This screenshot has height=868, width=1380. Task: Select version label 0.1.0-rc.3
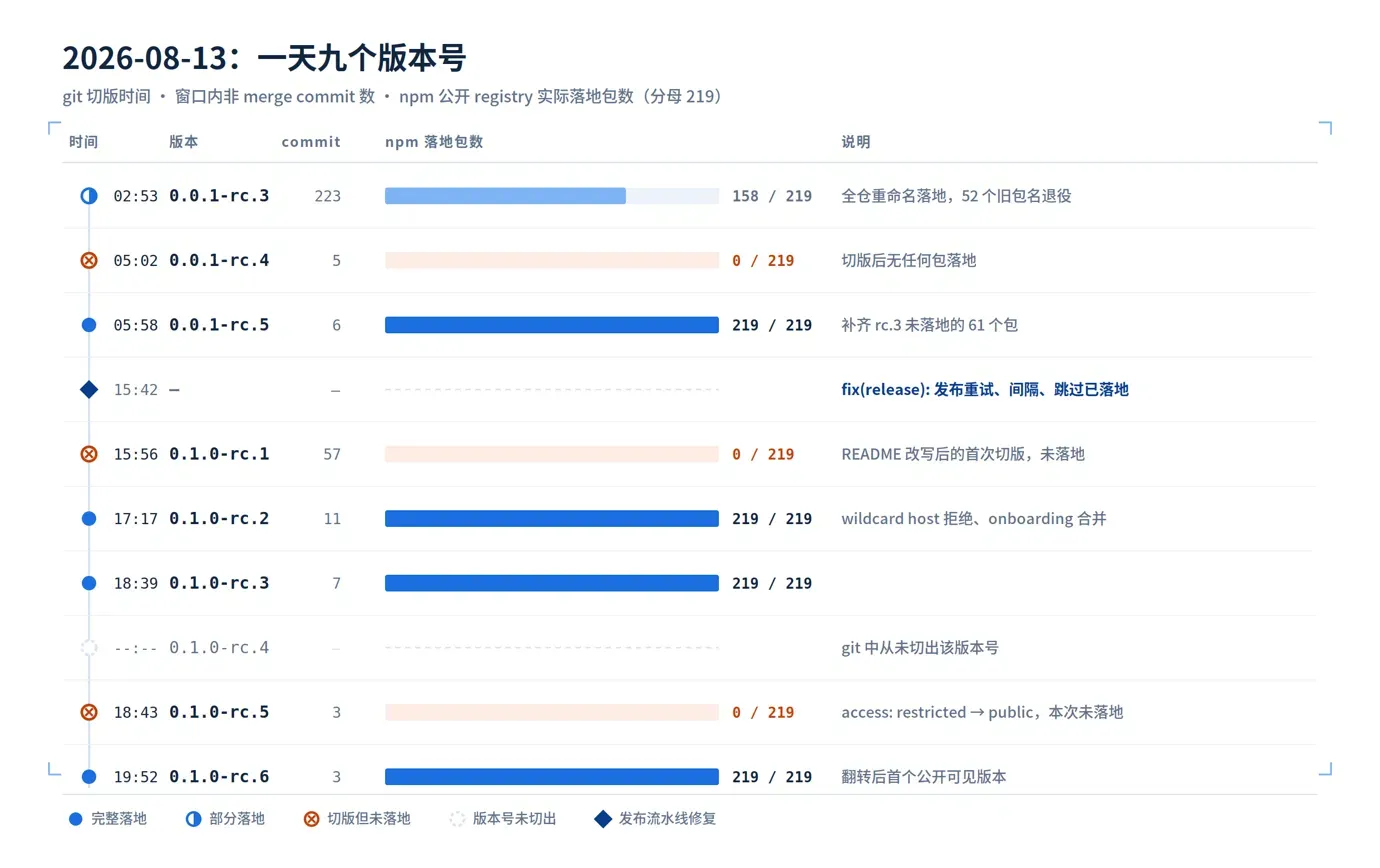pos(219,583)
